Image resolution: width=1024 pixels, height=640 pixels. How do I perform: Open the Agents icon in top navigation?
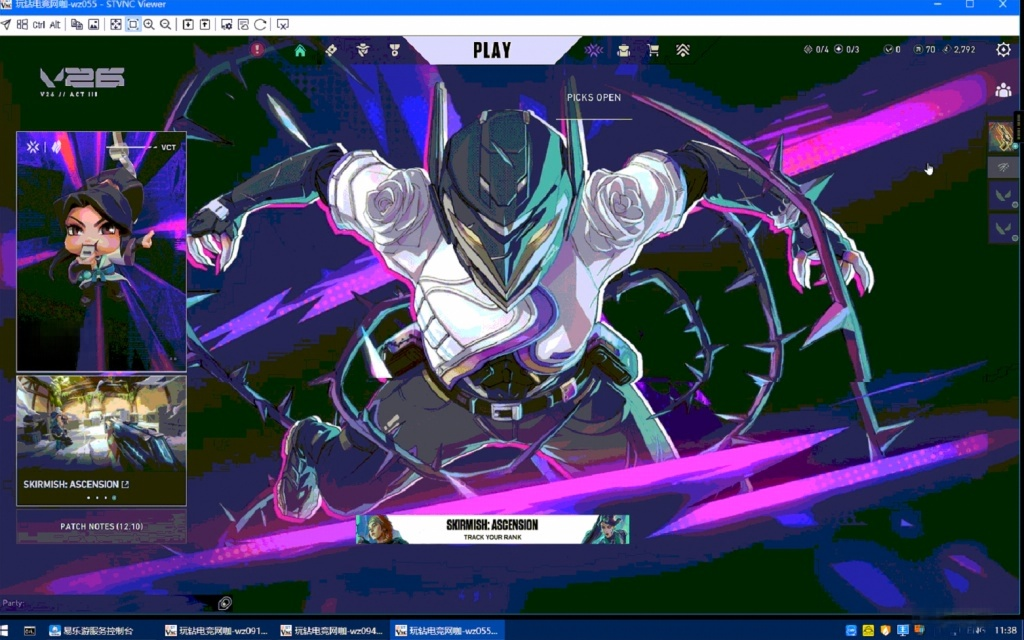coord(363,50)
